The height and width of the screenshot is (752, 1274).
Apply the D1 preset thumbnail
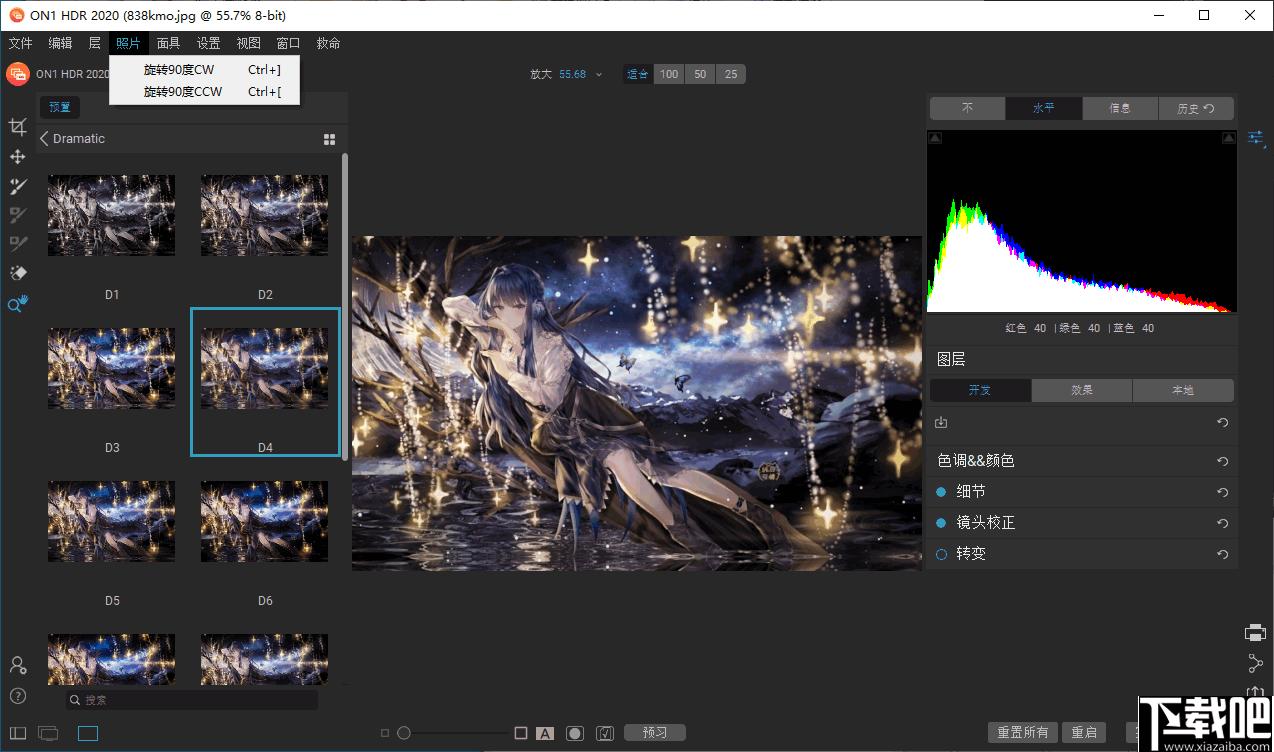tap(112, 216)
